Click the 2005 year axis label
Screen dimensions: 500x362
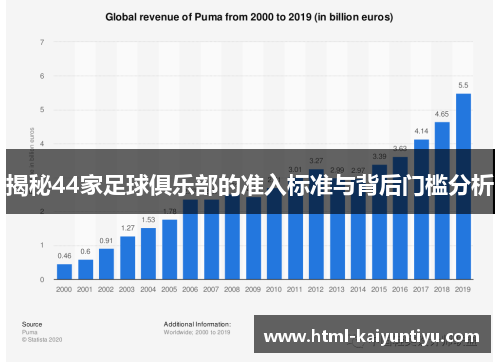tap(169, 289)
